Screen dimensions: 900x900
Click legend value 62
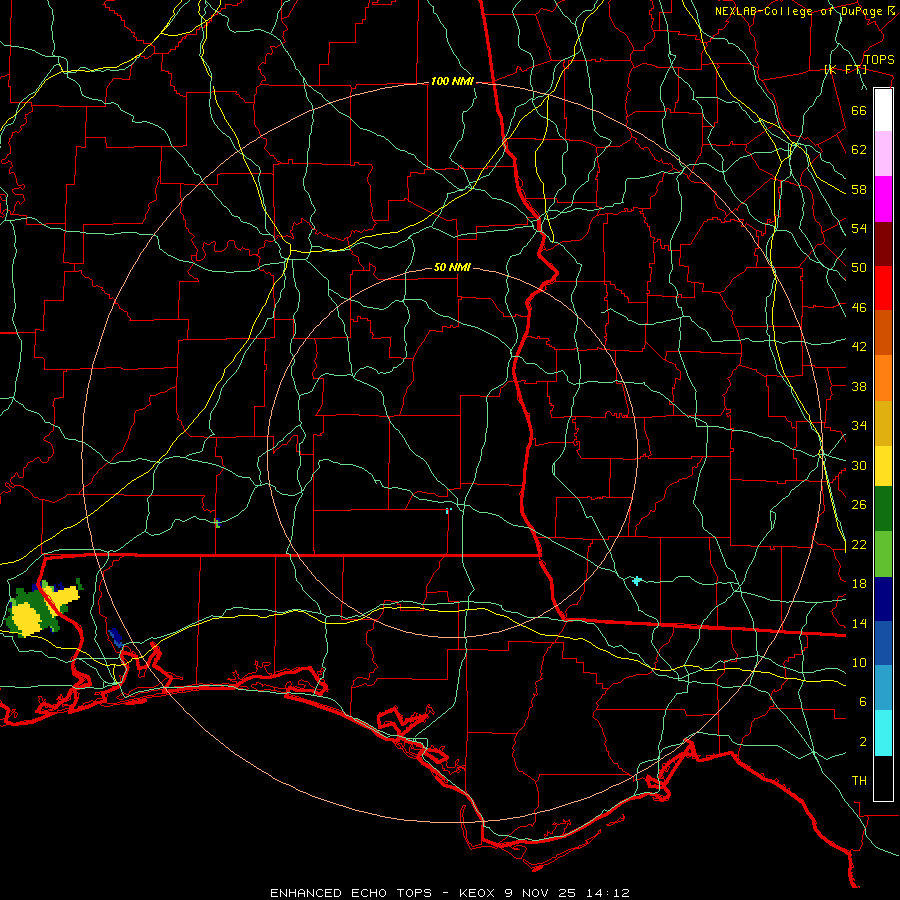[859, 150]
